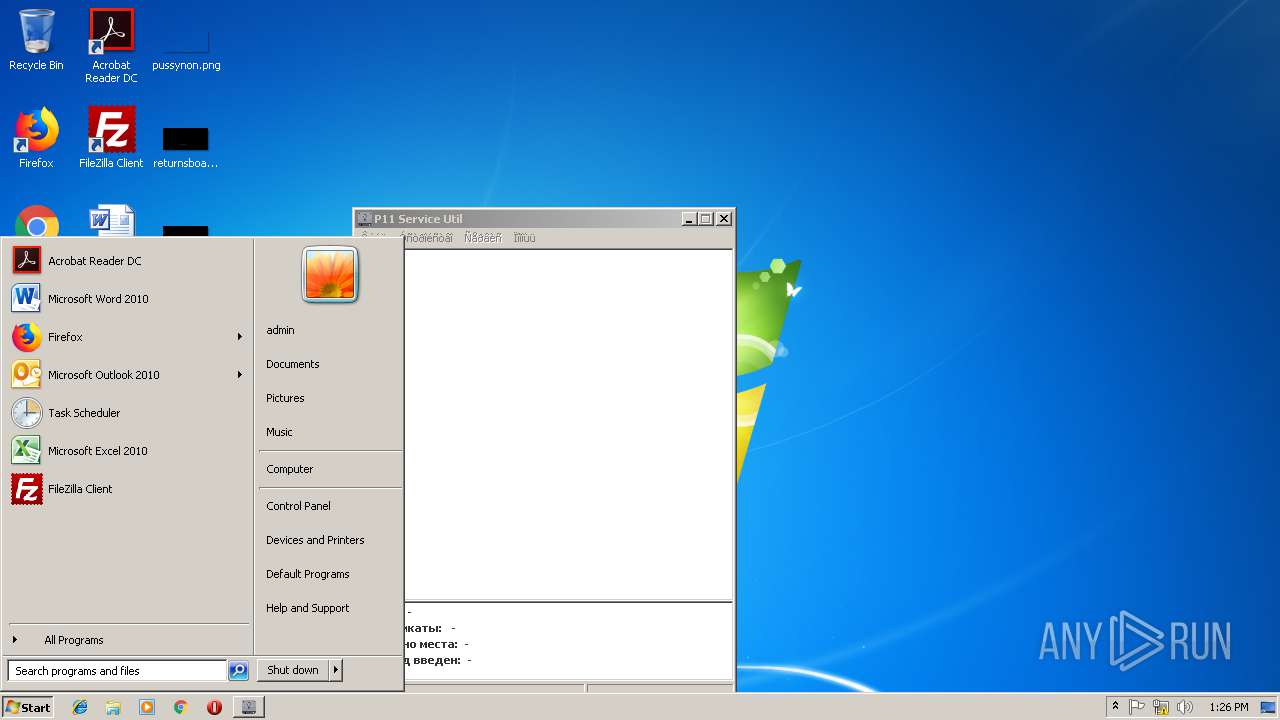Open the Firefox desktop shortcut

36,137
